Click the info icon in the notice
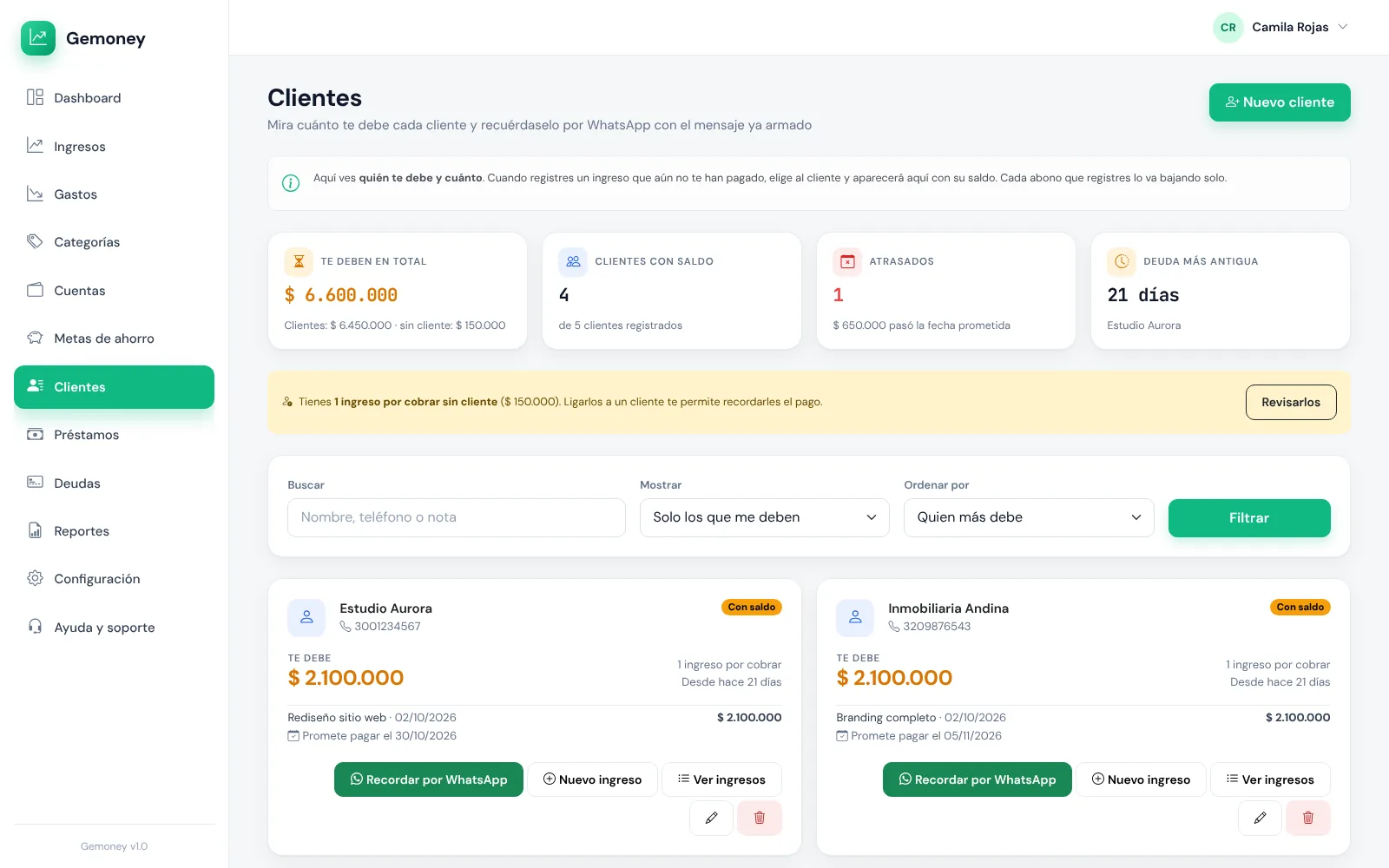This screenshot has width=1389, height=868. pos(291,183)
